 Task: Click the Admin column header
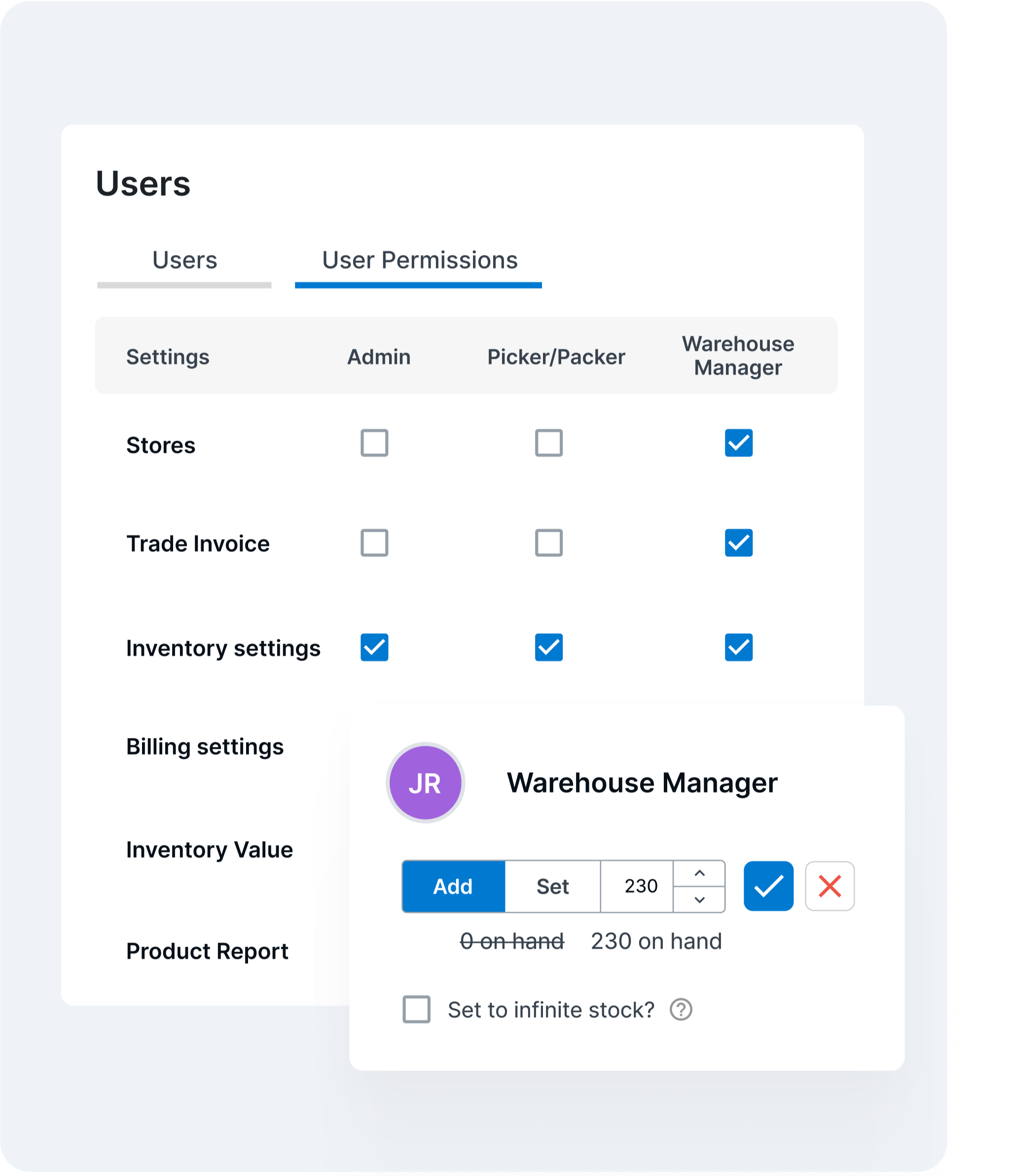click(379, 357)
